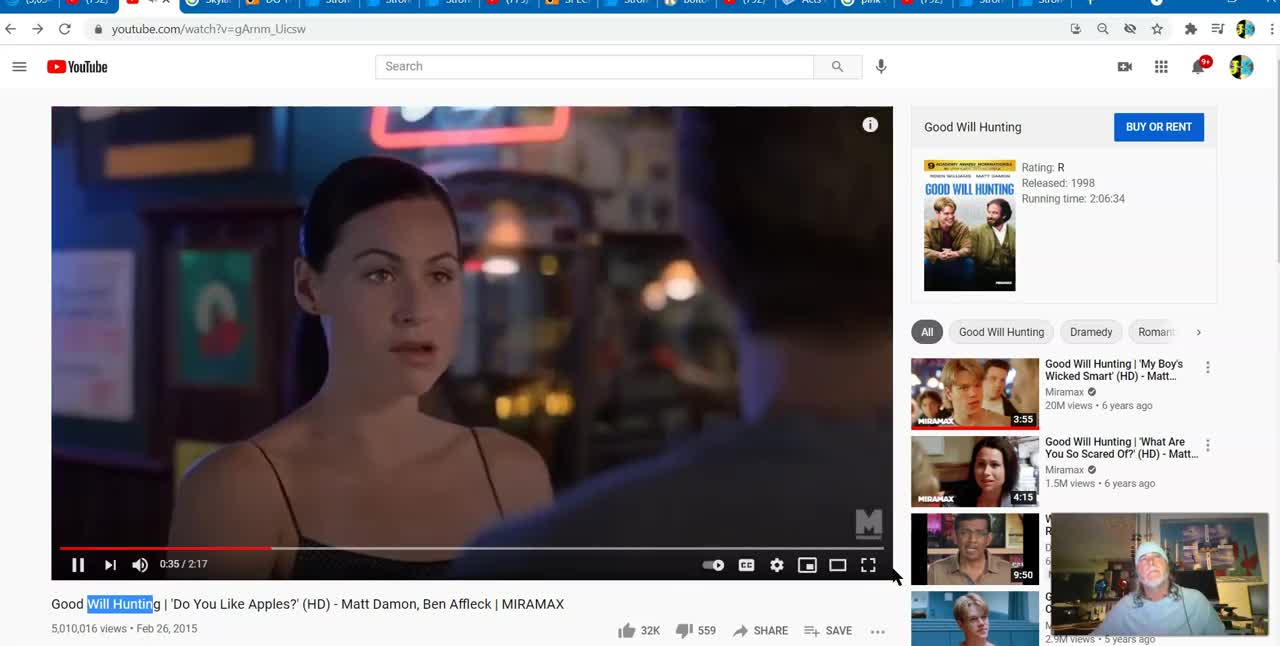Click in the YouTube search field
The width and height of the screenshot is (1280, 646).
[594, 67]
